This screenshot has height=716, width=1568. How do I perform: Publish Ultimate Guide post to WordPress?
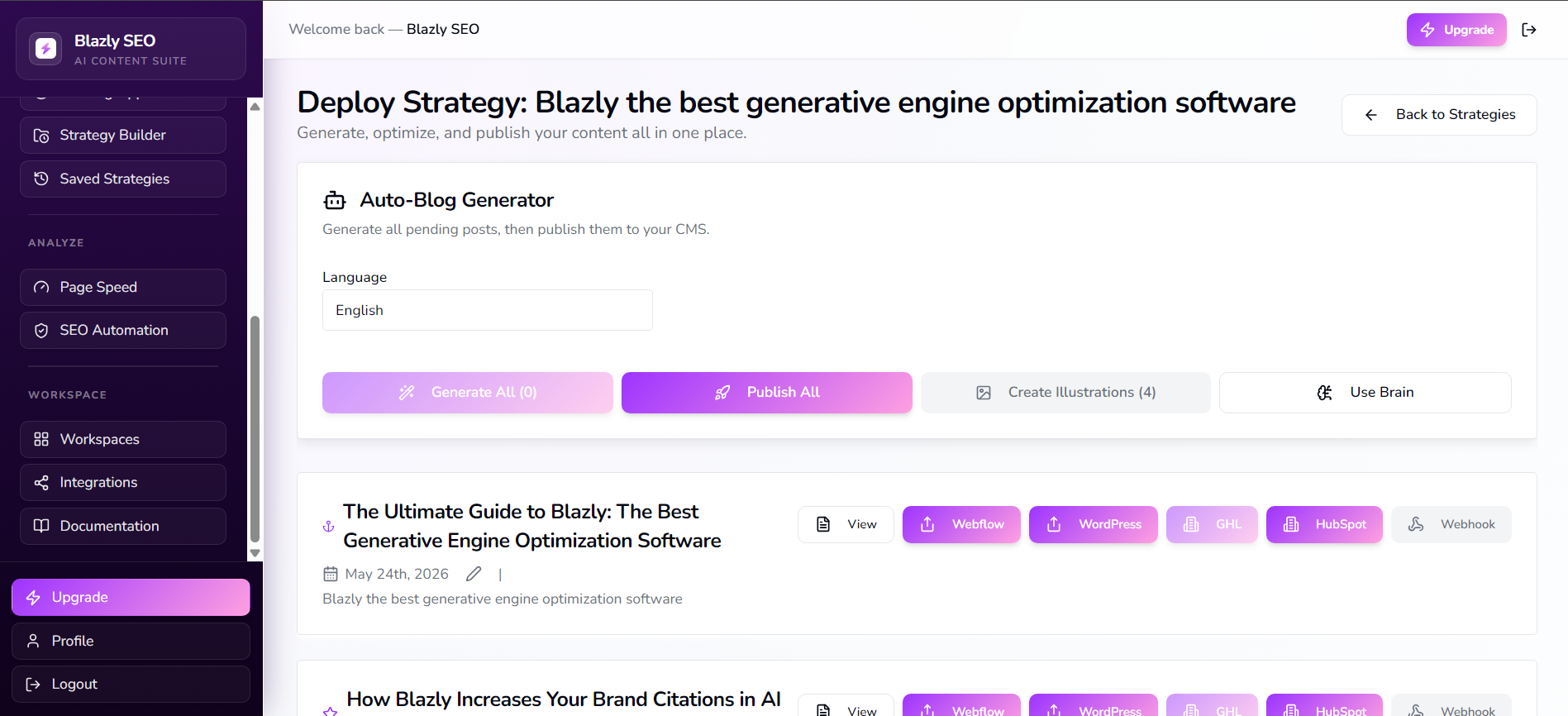(1094, 524)
